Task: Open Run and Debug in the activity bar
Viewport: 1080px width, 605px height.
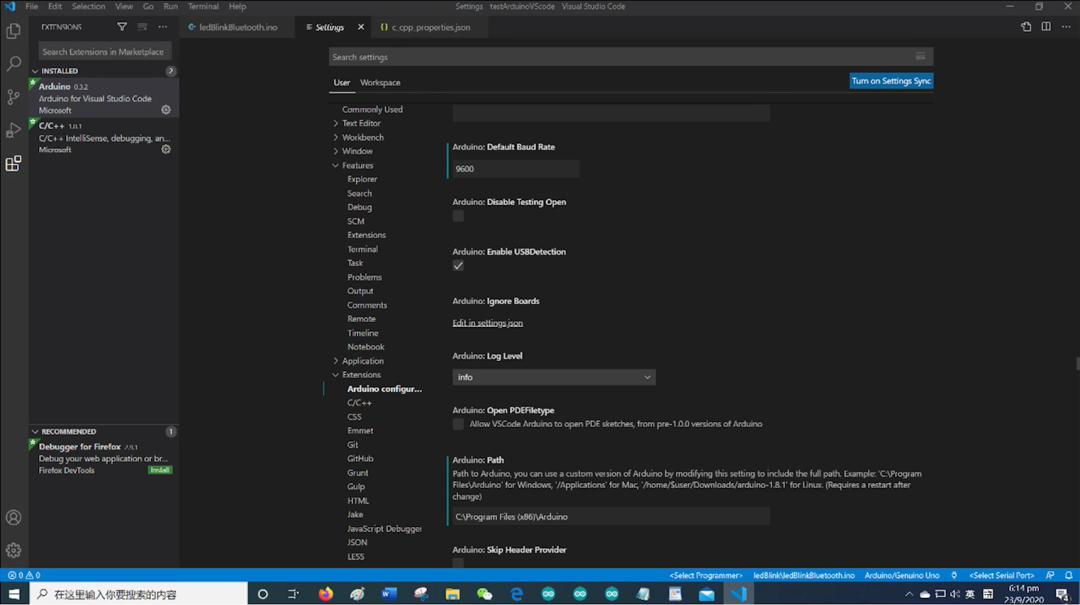Action: pos(13,128)
